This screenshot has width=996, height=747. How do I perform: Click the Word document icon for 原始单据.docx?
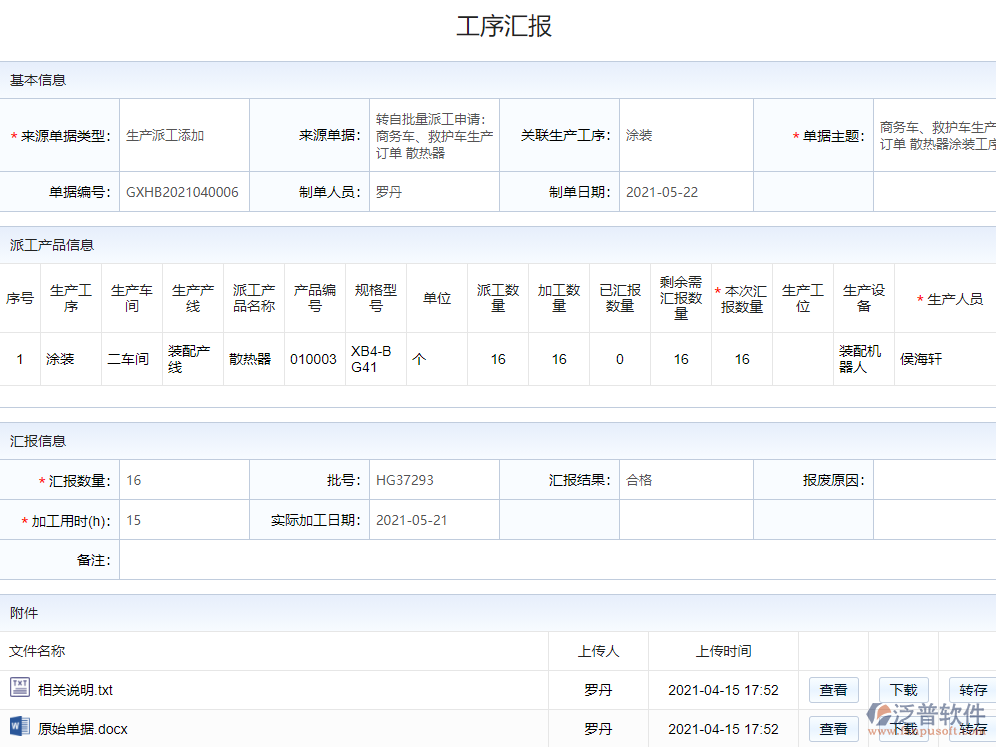20,727
